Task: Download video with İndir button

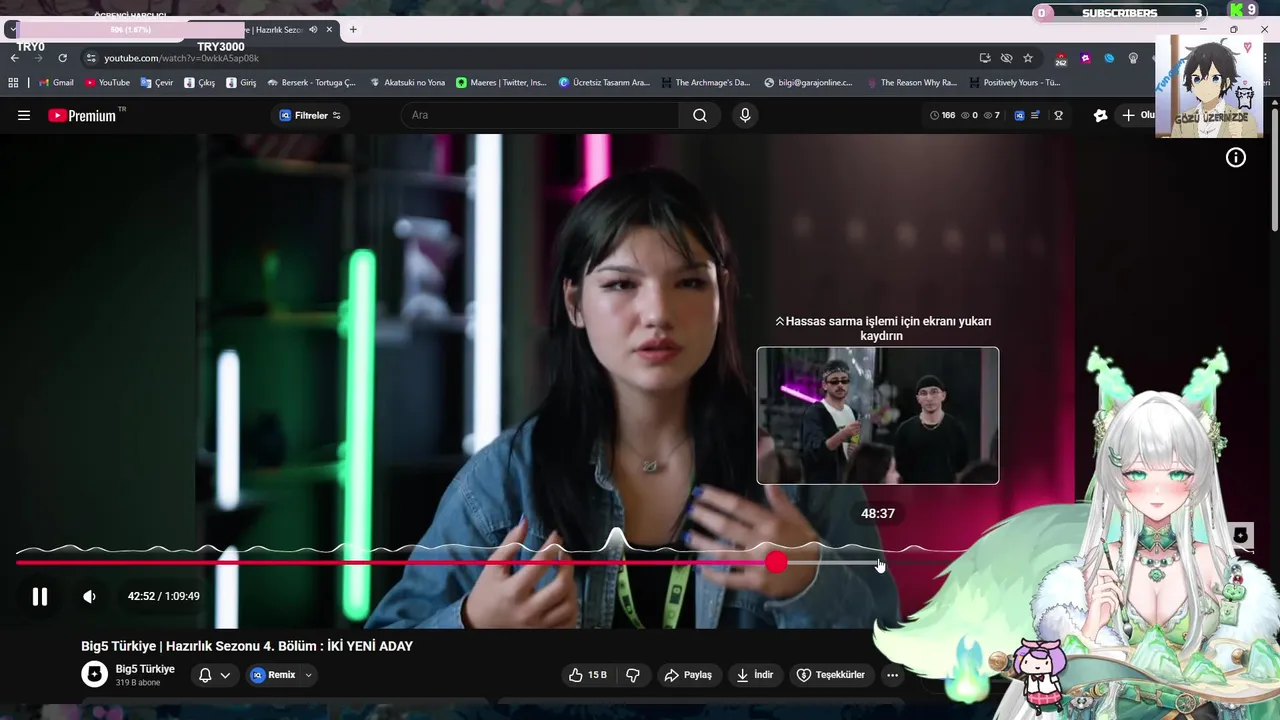Action: (755, 675)
